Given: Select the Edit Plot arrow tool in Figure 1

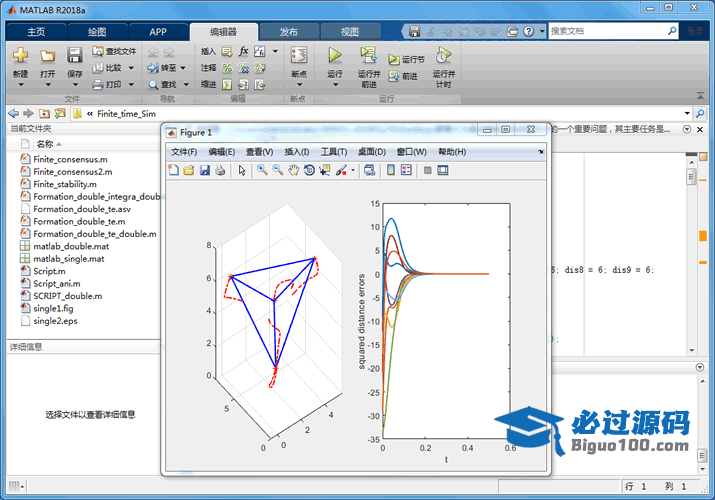Looking at the screenshot, I should pyautogui.click(x=242, y=170).
